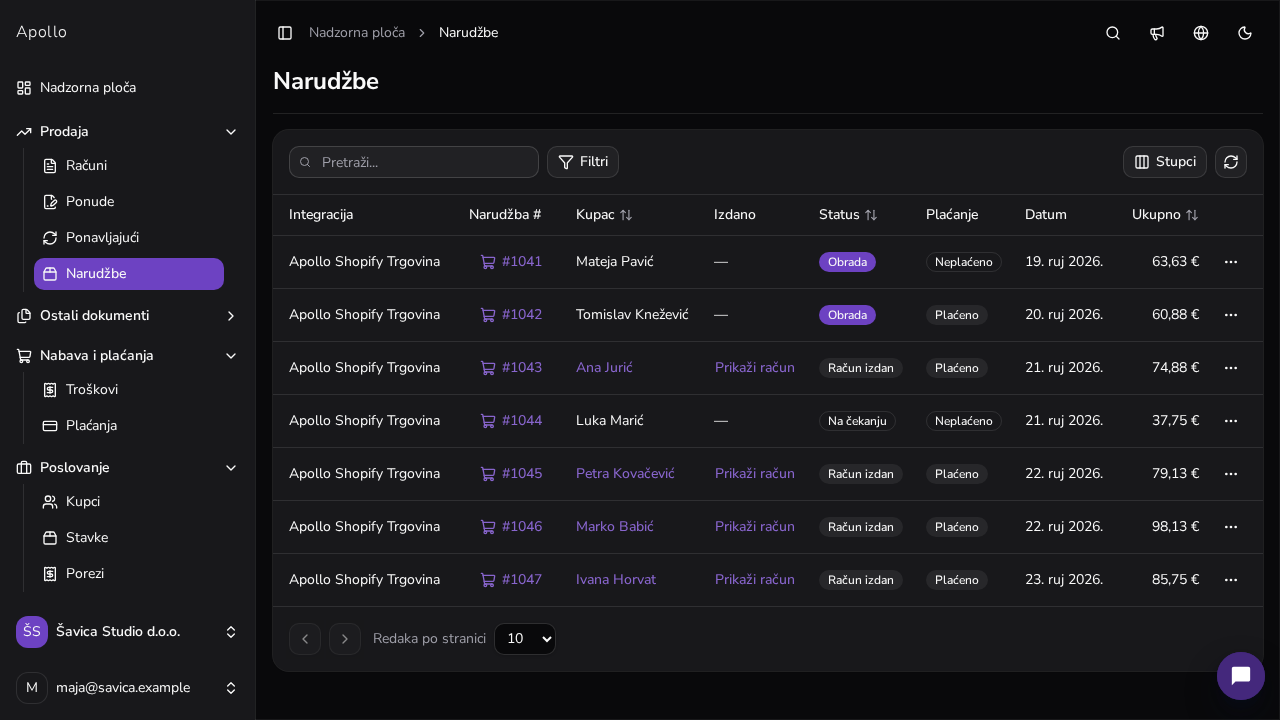
Task: Go to Nadzorna ploča in sidebar
Action: 127,88
